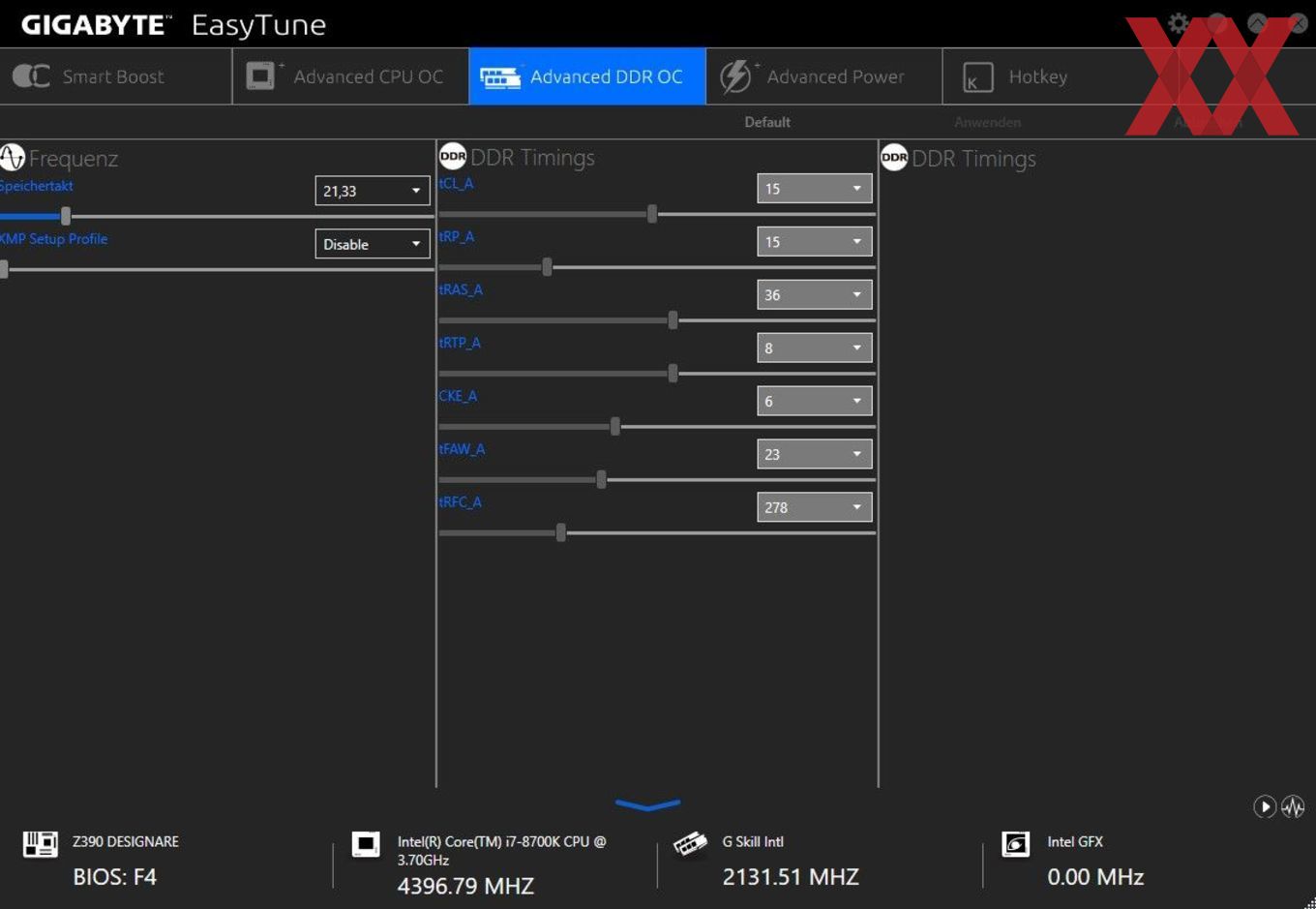Open the tRTP_A dropdown showing 8
The image size is (1316, 909).
(814, 348)
